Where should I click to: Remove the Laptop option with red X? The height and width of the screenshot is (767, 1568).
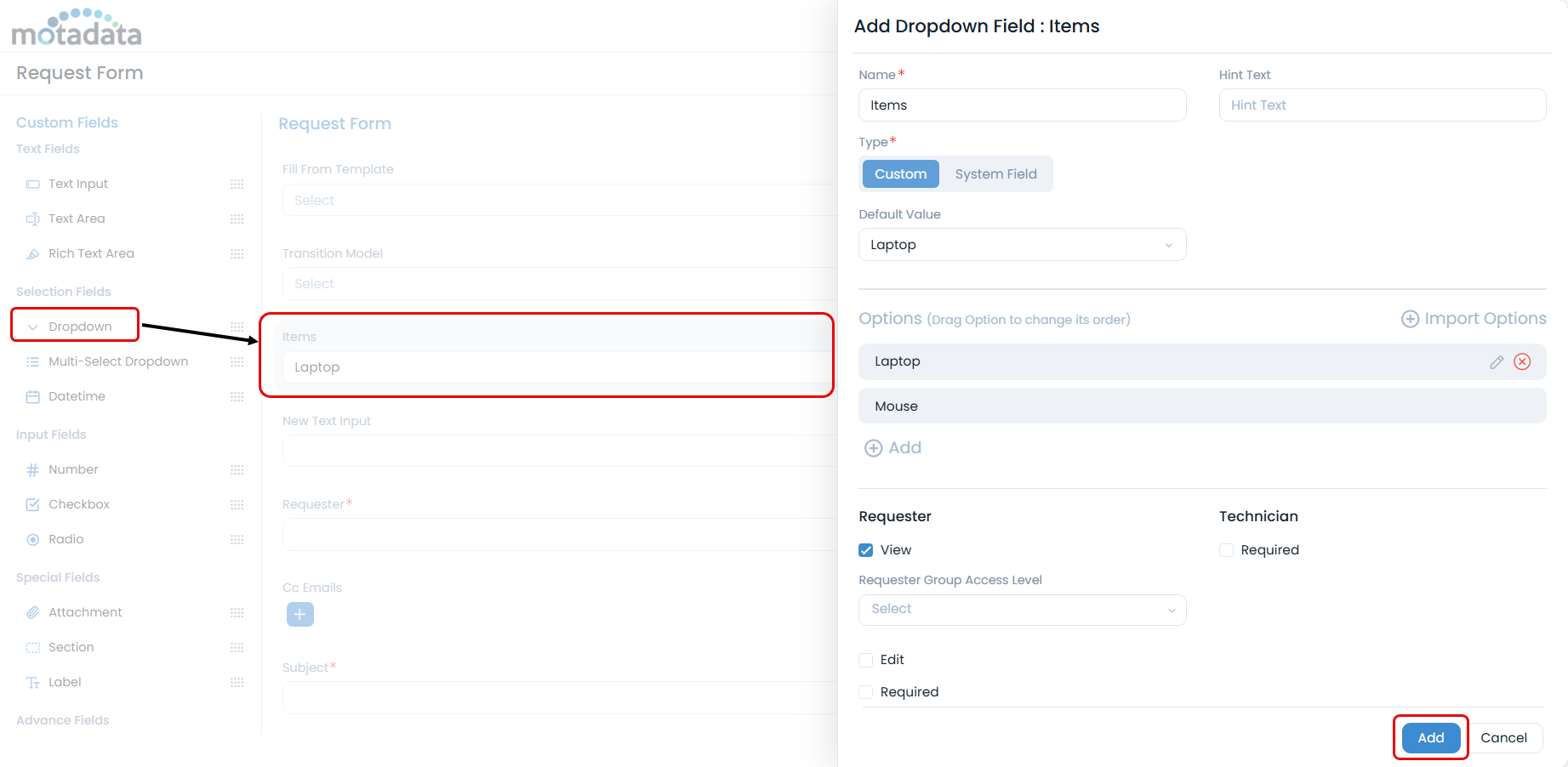point(1522,362)
